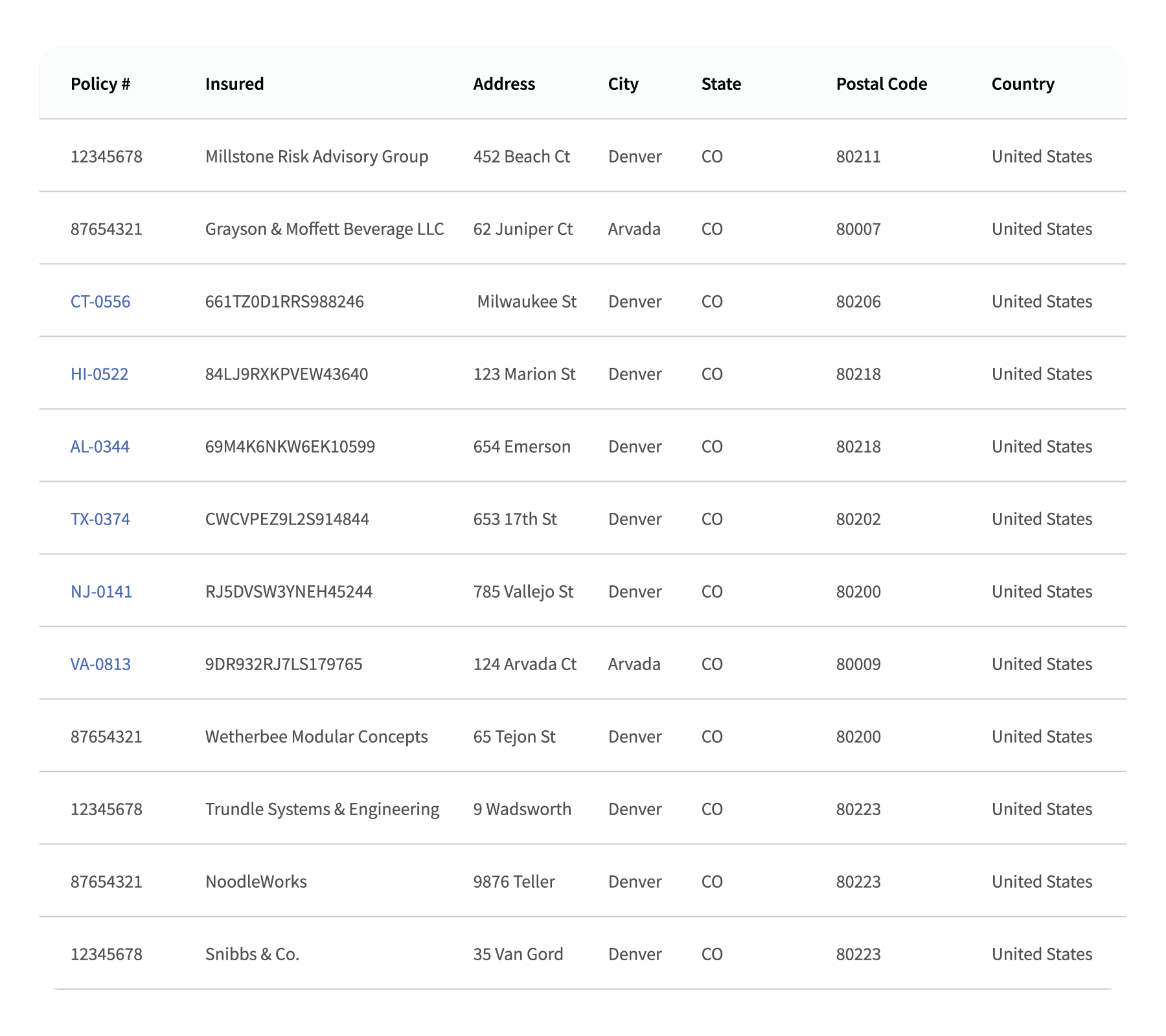Screen dimensions: 1166x1036
Task: Click address 124 Arvada Ct
Action: pyautogui.click(x=525, y=664)
